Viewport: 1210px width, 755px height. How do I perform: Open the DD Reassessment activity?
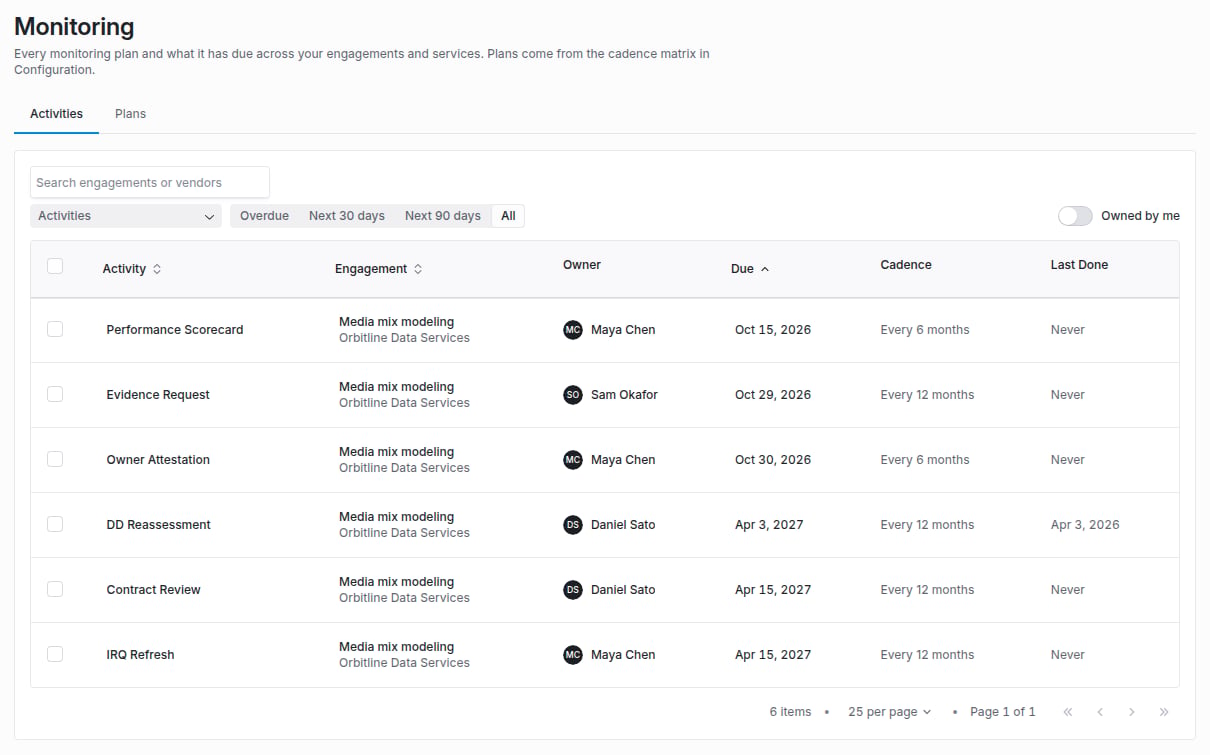click(x=159, y=525)
